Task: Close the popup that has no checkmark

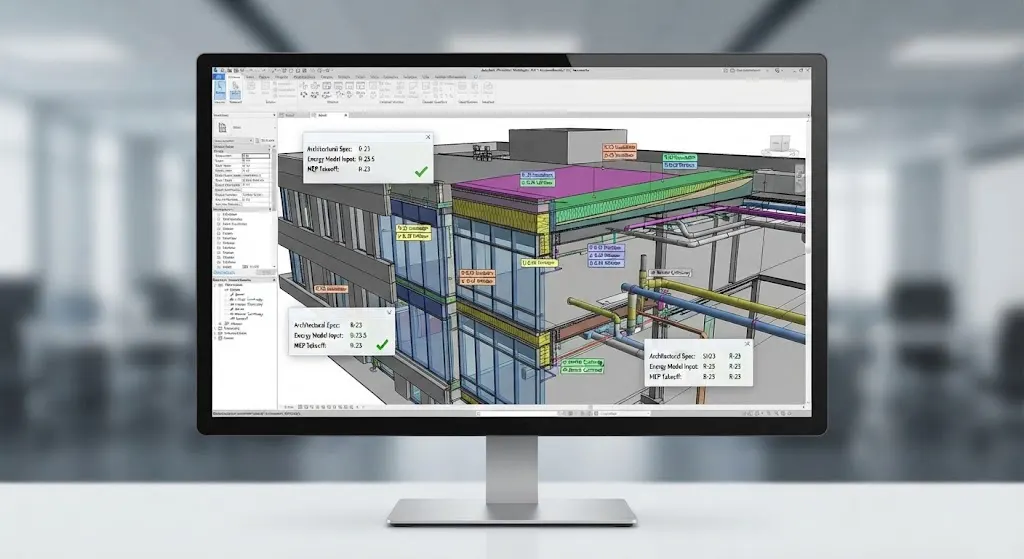Action: pos(747,343)
